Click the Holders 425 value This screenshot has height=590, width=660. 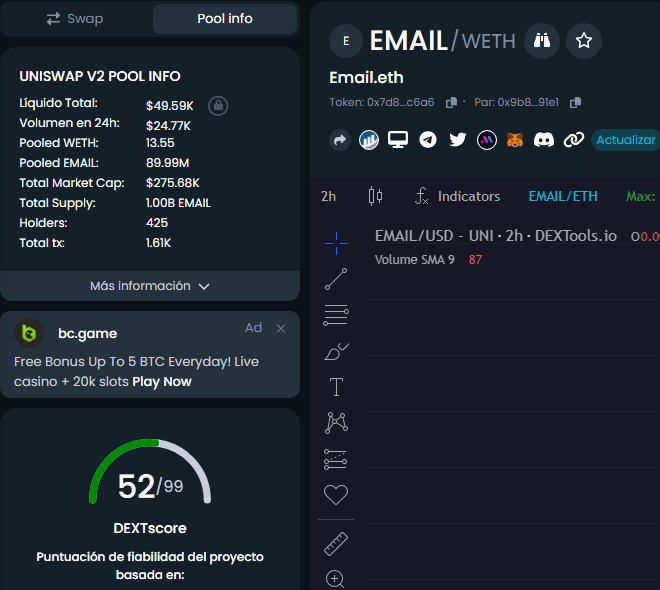coord(157,223)
